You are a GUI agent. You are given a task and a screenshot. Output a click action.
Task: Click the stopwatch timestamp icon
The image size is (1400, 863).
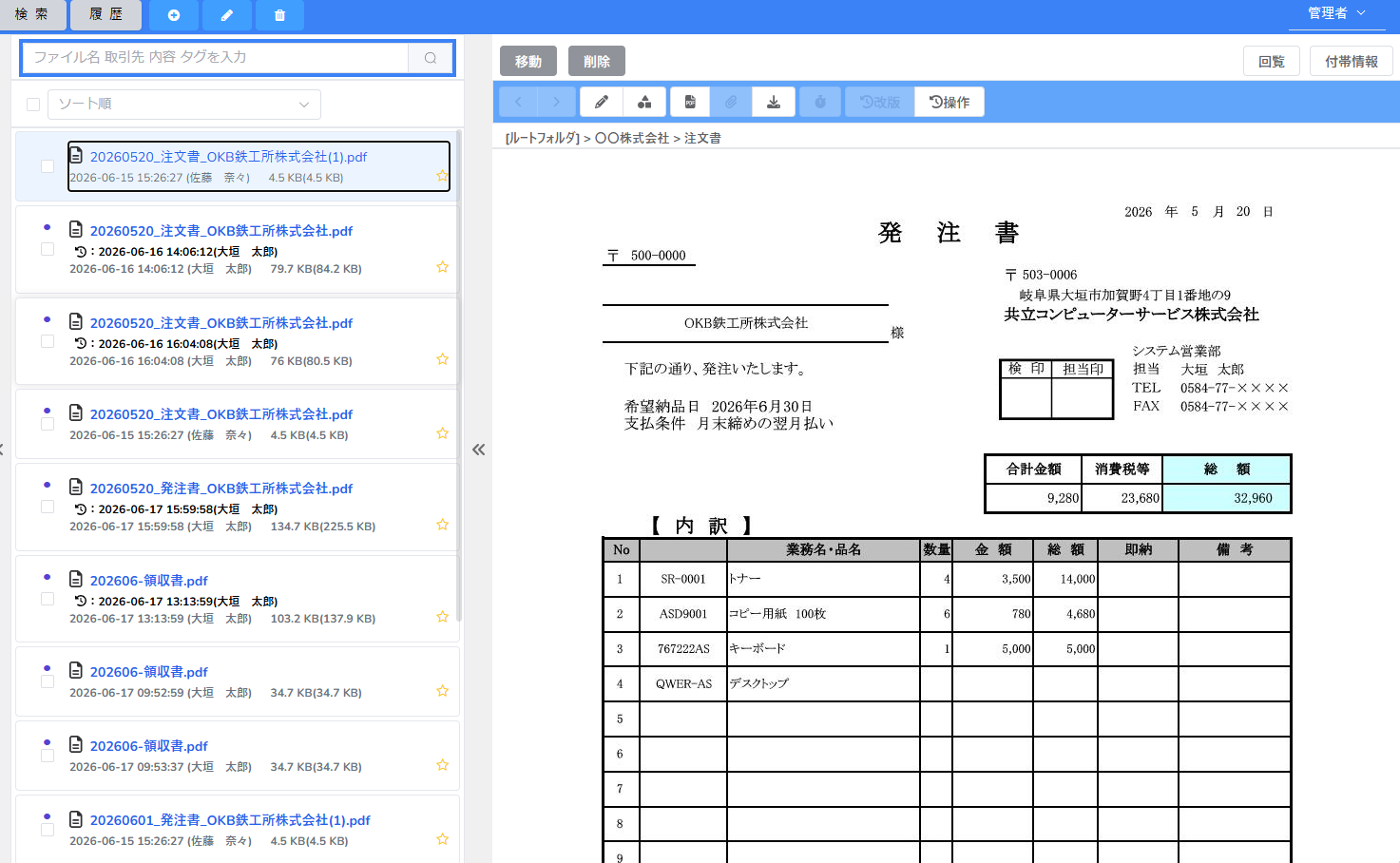[820, 102]
